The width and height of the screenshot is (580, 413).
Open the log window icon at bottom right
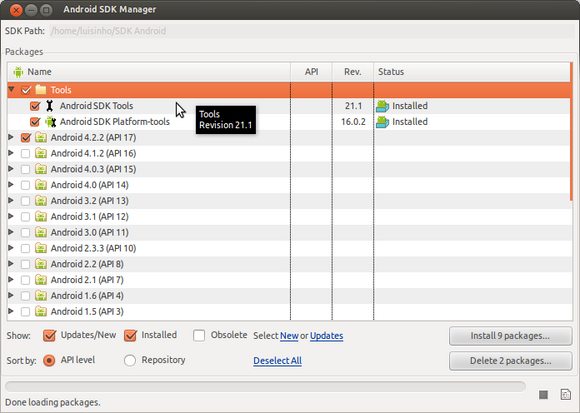pyautogui.click(x=566, y=395)
